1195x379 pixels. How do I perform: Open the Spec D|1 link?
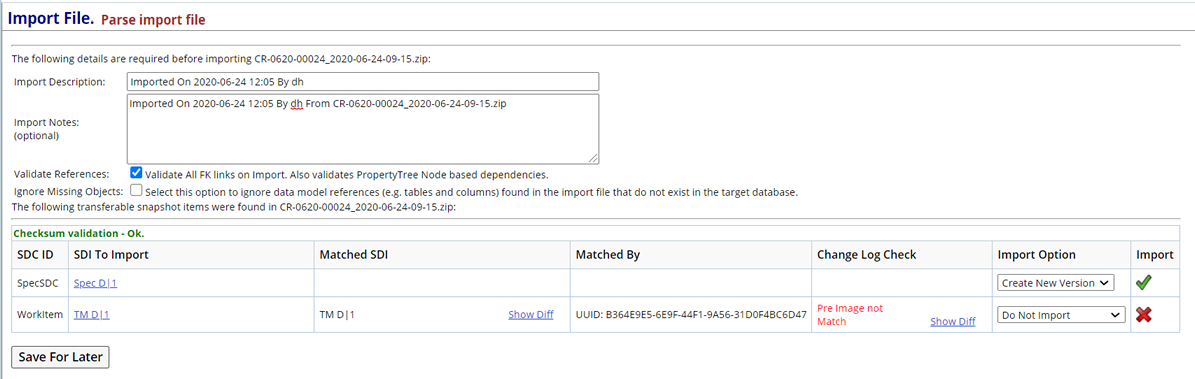tap(95, 283)
